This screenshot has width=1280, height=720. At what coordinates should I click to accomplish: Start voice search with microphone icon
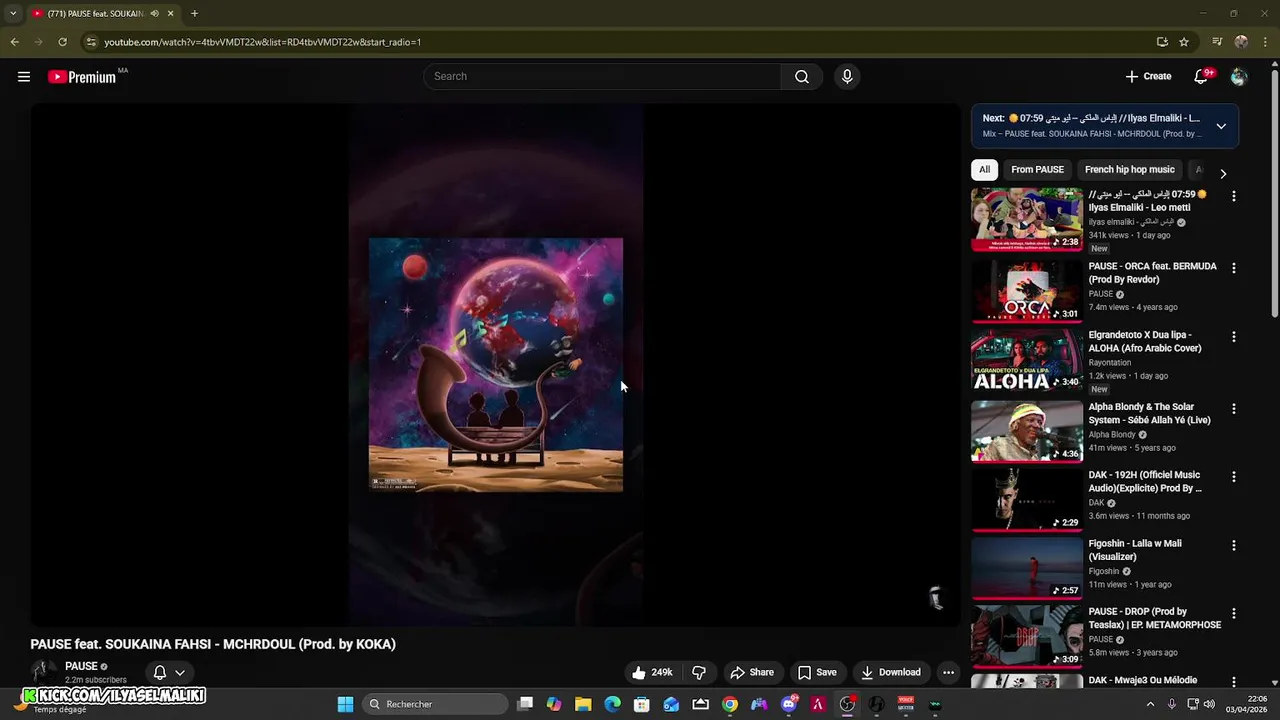tap(847, 77)
